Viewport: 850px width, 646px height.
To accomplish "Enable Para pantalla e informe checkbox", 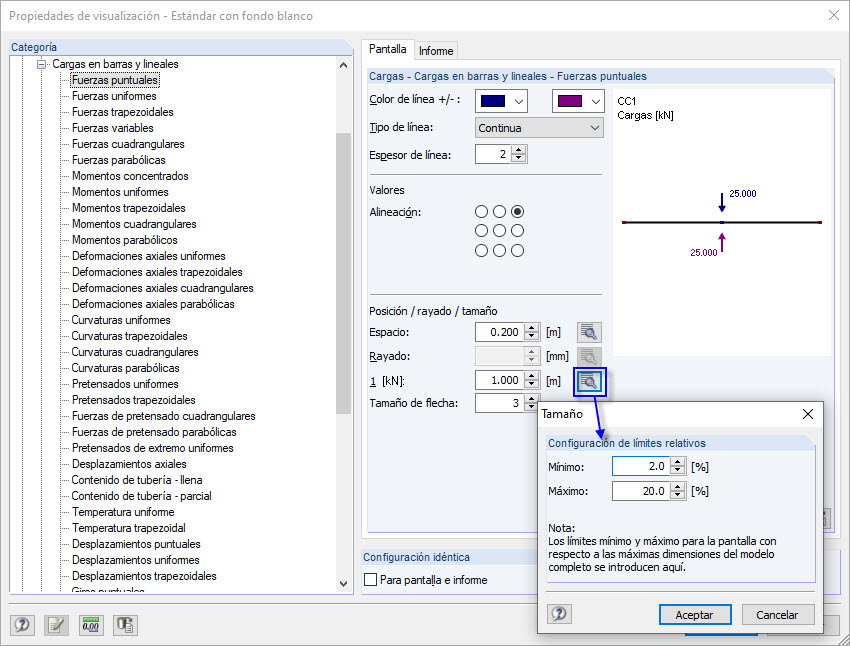I will (371, 580).
